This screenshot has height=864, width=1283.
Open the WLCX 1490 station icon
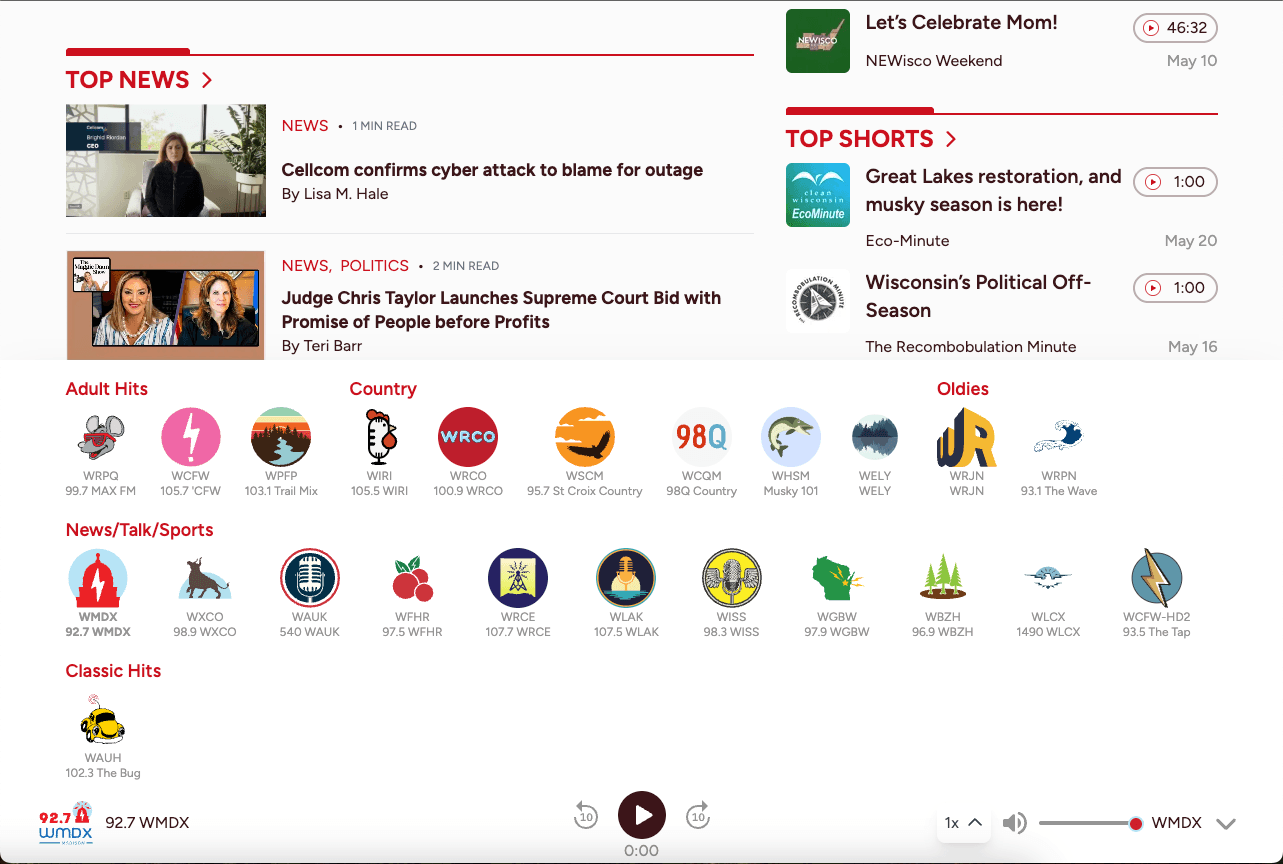(x=1048, y=578)
